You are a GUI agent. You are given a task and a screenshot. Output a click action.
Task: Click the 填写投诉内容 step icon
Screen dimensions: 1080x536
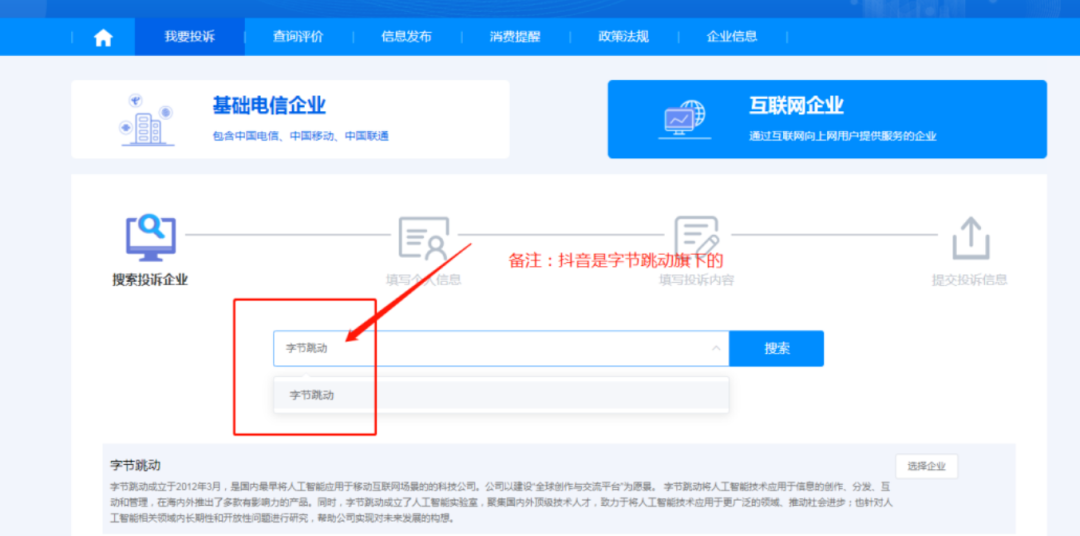point(696,237)
